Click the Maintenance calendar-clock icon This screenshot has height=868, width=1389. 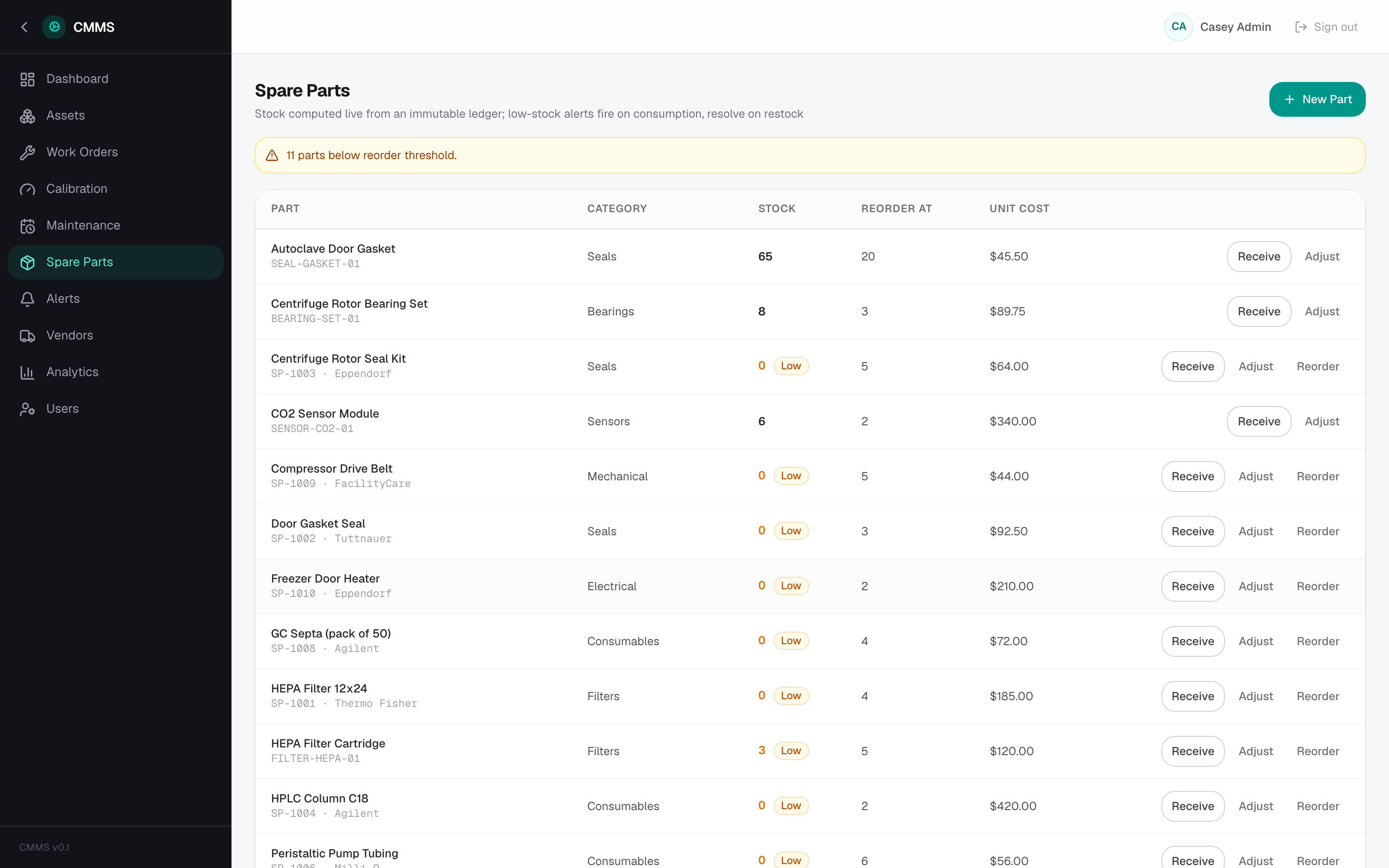[27, 226]
